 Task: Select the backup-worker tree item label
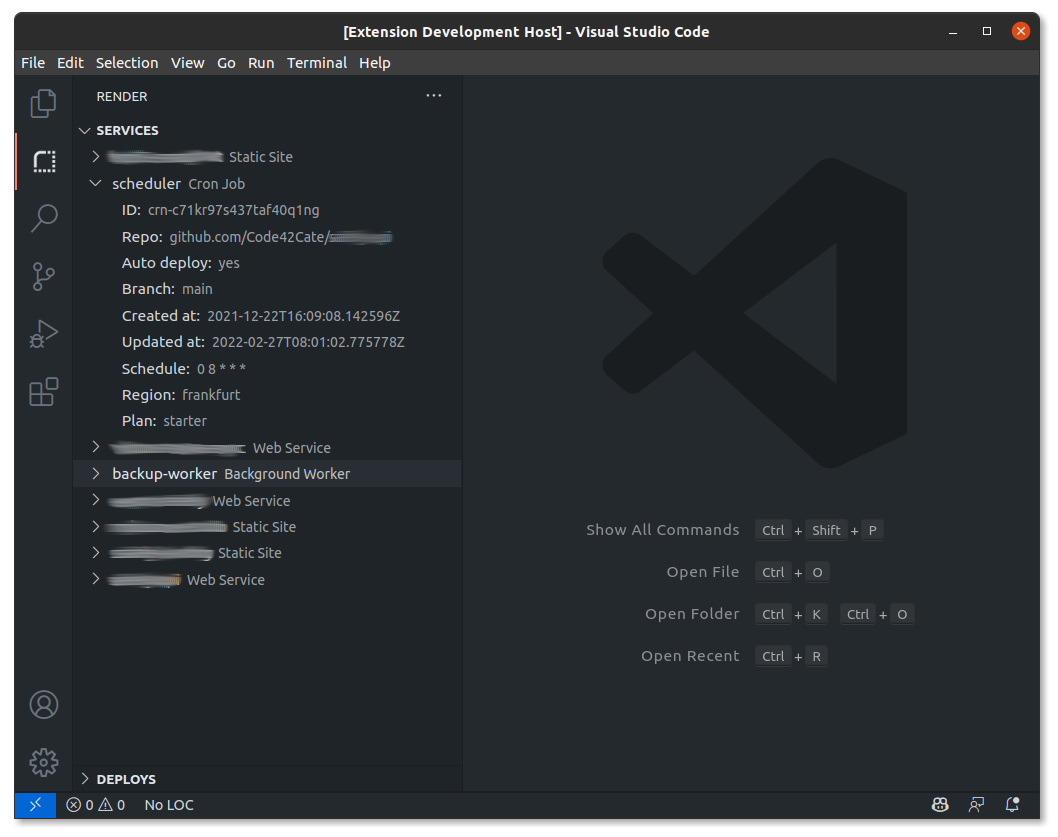click(165, 474)
